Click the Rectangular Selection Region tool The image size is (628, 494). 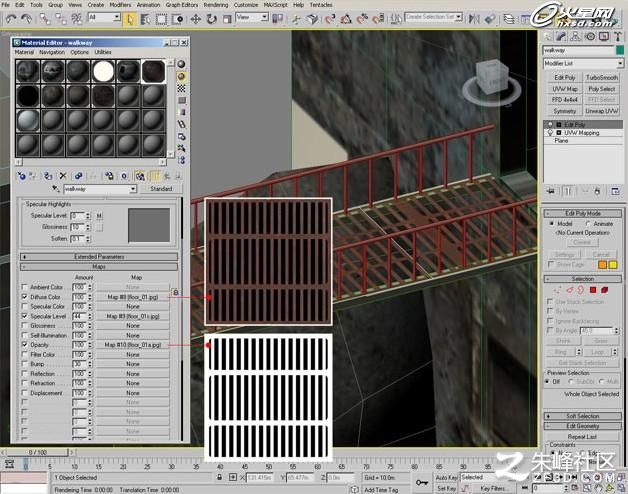pos(161,19)
